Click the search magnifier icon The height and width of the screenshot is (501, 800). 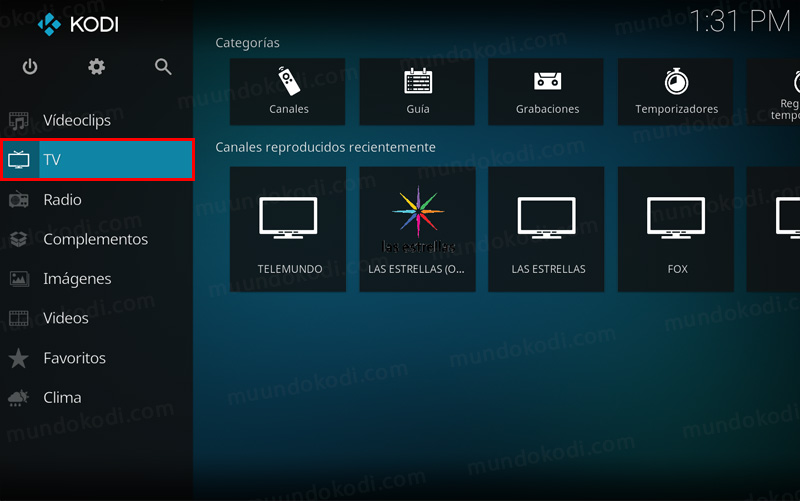coord(163,67)
